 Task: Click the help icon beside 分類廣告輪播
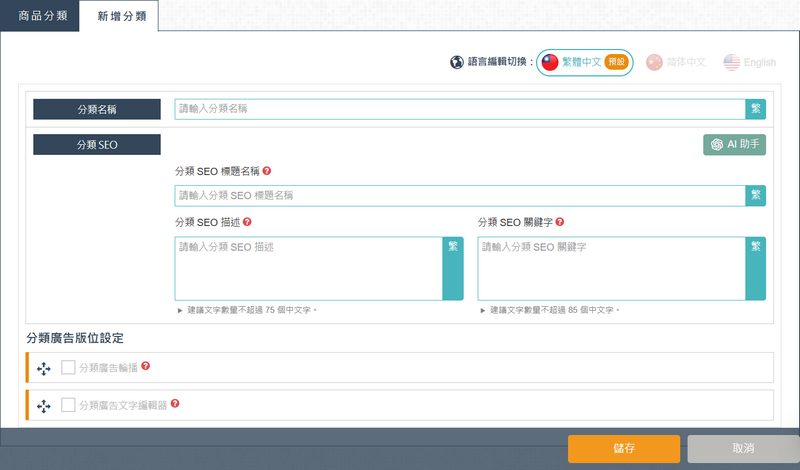pos(146,367)
